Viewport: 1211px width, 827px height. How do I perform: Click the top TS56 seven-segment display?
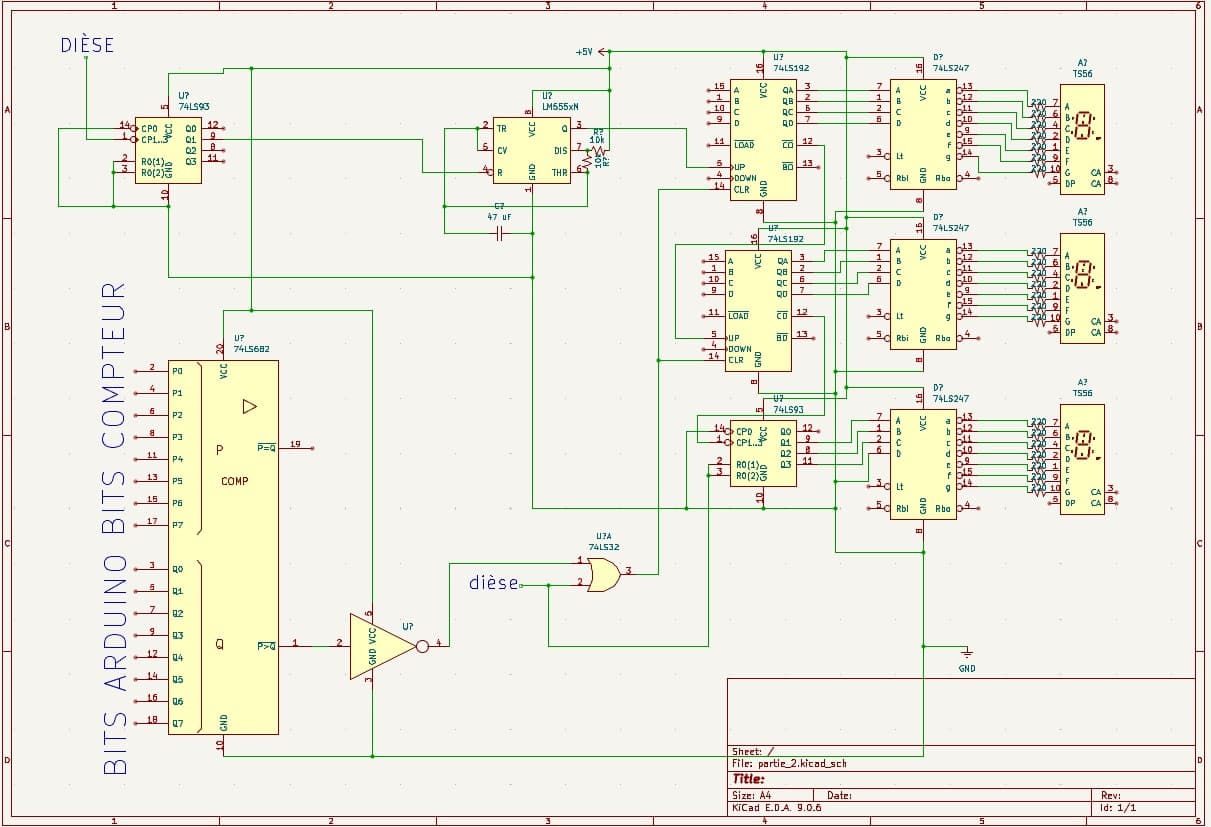point(1080,140)
